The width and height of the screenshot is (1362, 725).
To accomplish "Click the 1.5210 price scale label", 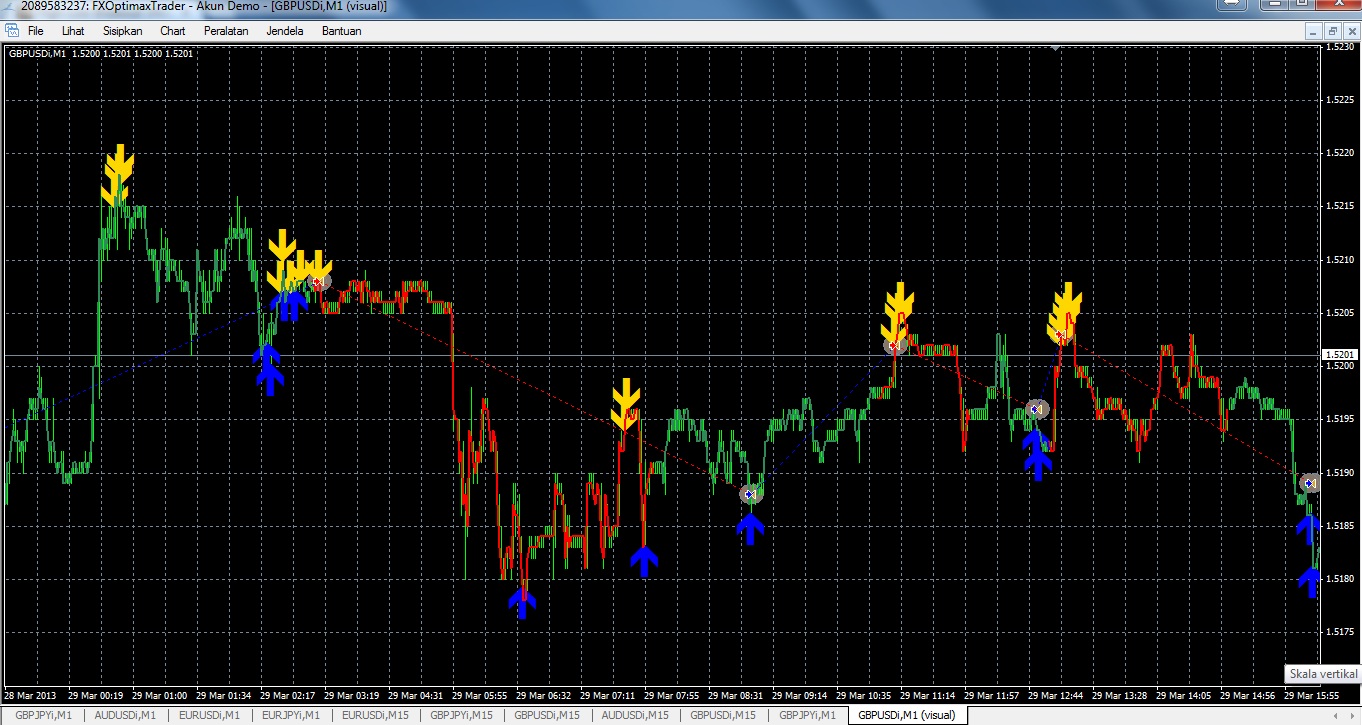I will point(1341,260).
